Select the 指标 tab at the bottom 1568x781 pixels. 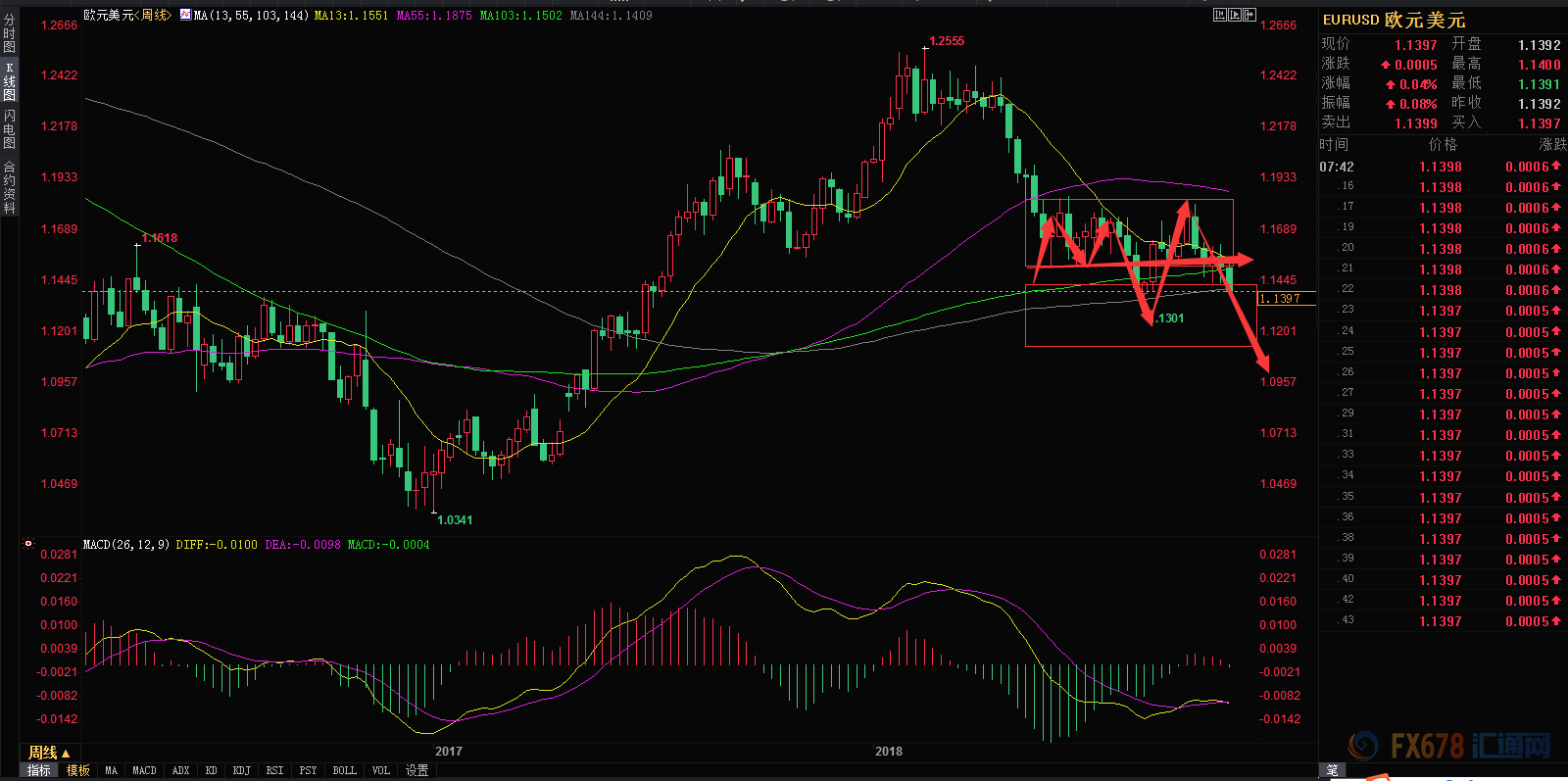click(x=39, y=770)
